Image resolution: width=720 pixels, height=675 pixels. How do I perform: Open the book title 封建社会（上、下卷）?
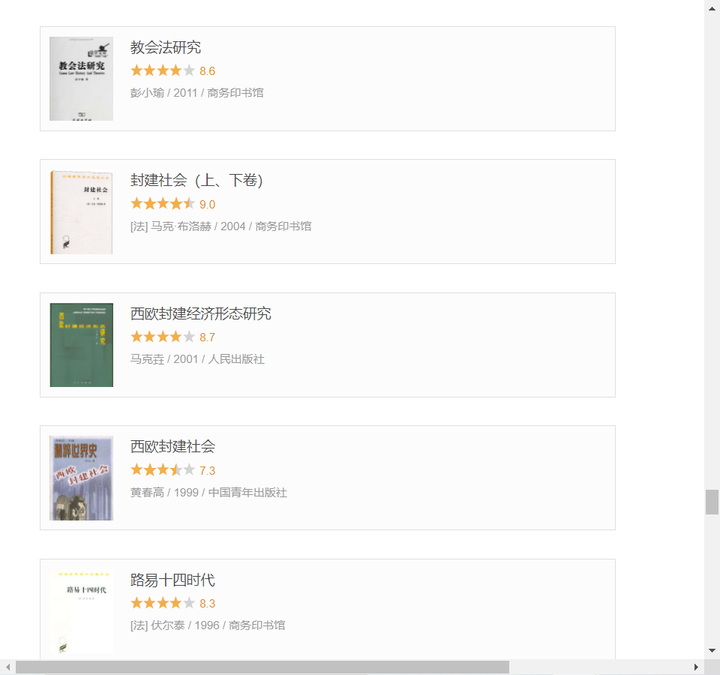196,180
